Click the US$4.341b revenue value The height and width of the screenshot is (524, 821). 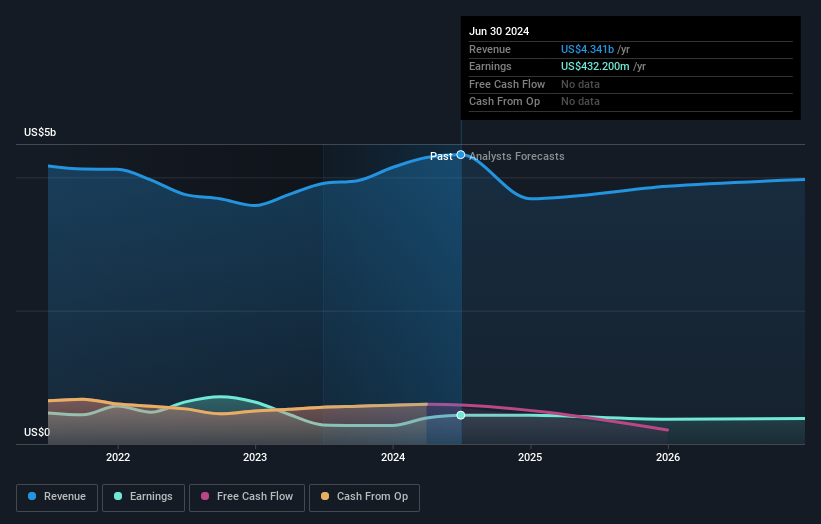(587, 49)
